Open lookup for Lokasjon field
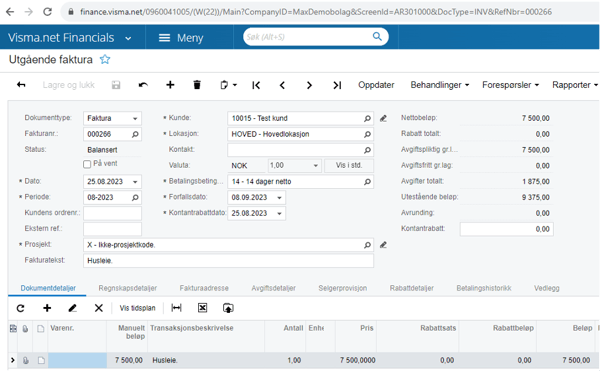The width and height of the screenshot is (600, 371). pos(367,134)
